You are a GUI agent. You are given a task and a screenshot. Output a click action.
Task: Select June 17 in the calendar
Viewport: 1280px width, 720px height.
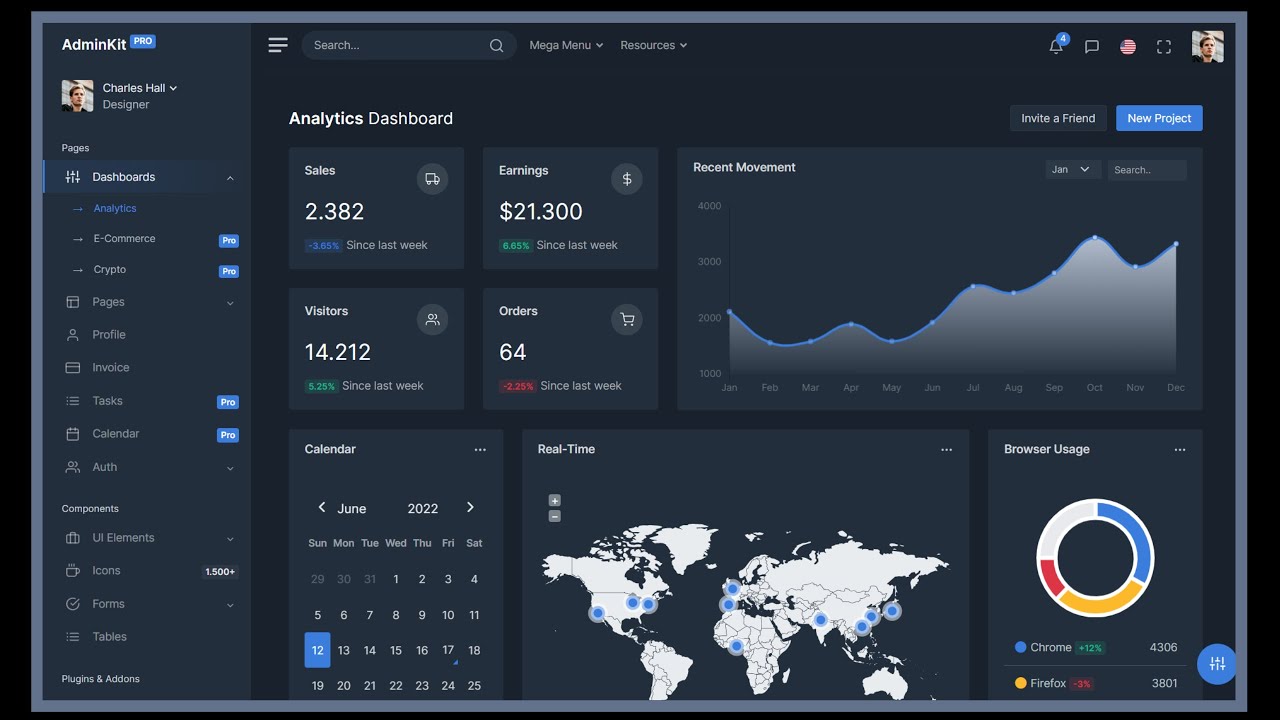click(448, 650)
